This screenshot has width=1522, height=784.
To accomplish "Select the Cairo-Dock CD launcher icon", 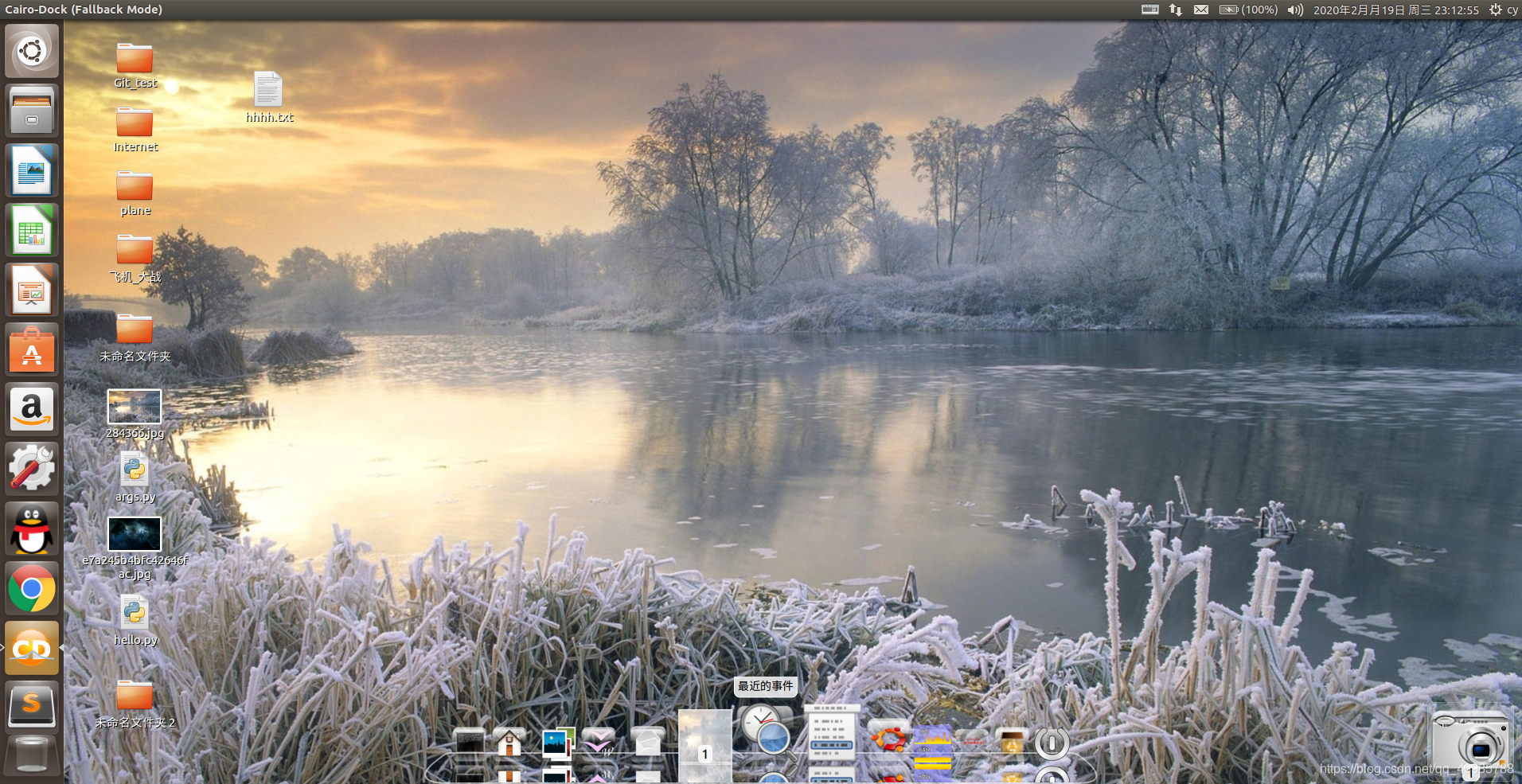I will point(32,648).
